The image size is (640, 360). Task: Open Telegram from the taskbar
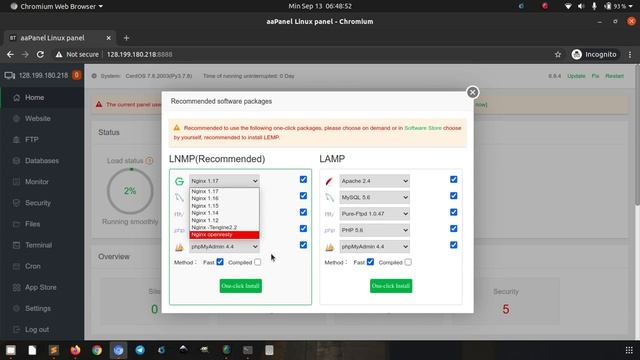point(140,350)
